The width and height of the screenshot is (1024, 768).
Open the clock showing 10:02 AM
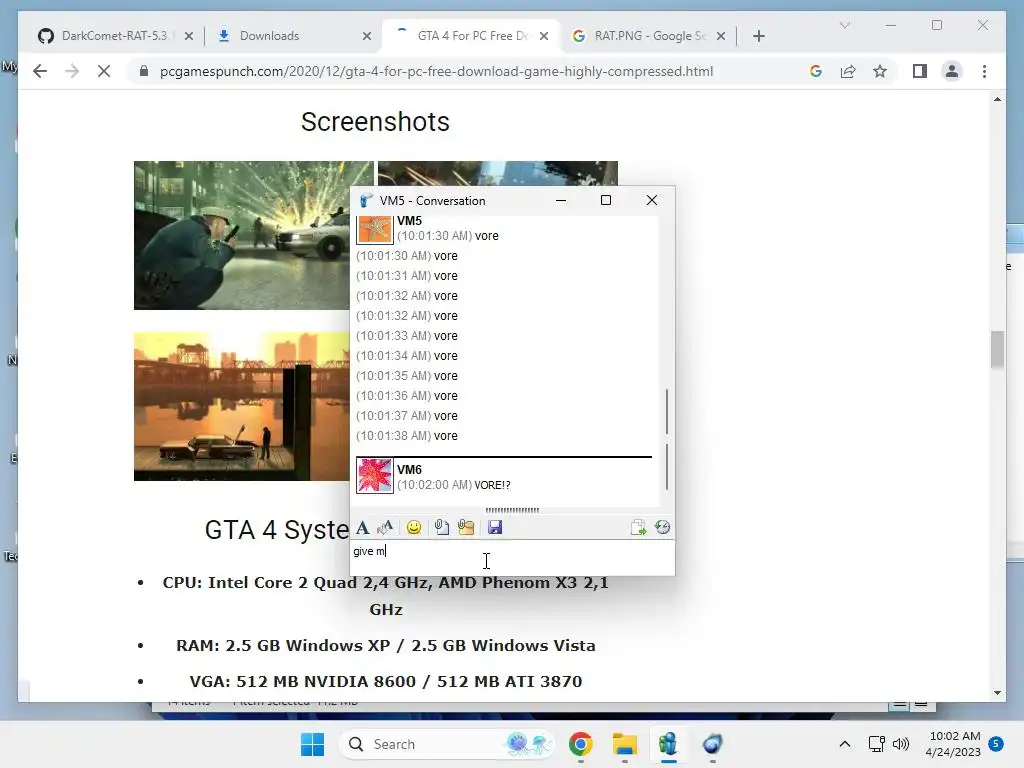953,744
